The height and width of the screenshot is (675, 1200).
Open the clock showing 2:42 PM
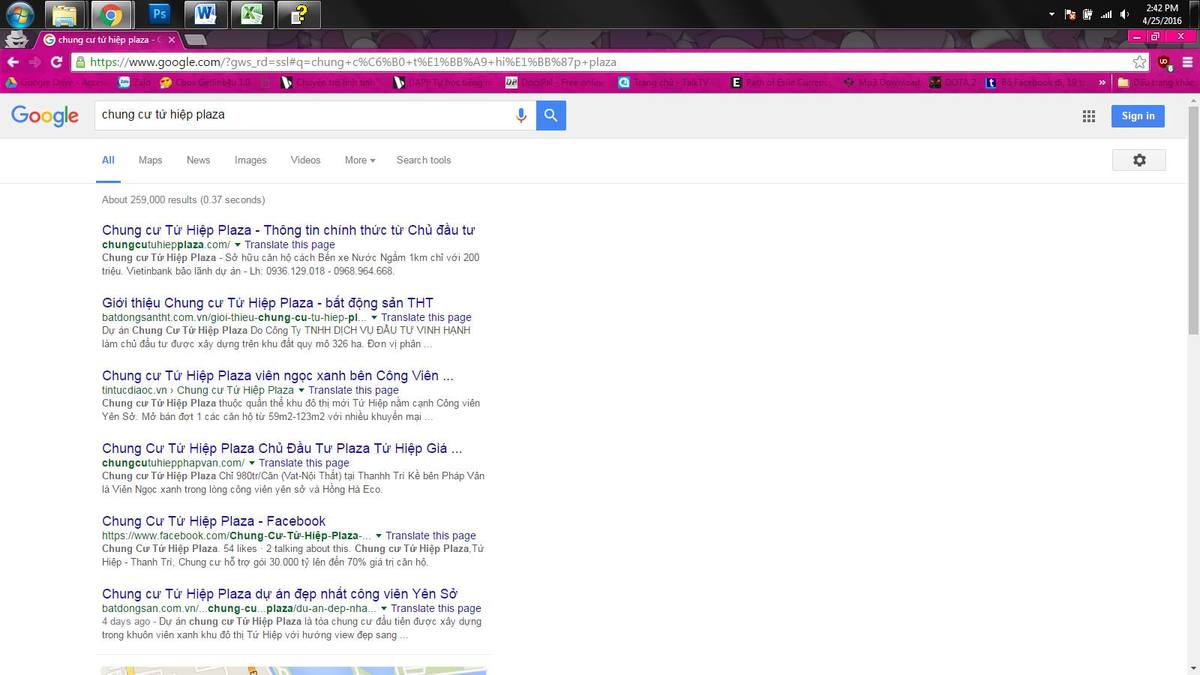coord(1162,14)
